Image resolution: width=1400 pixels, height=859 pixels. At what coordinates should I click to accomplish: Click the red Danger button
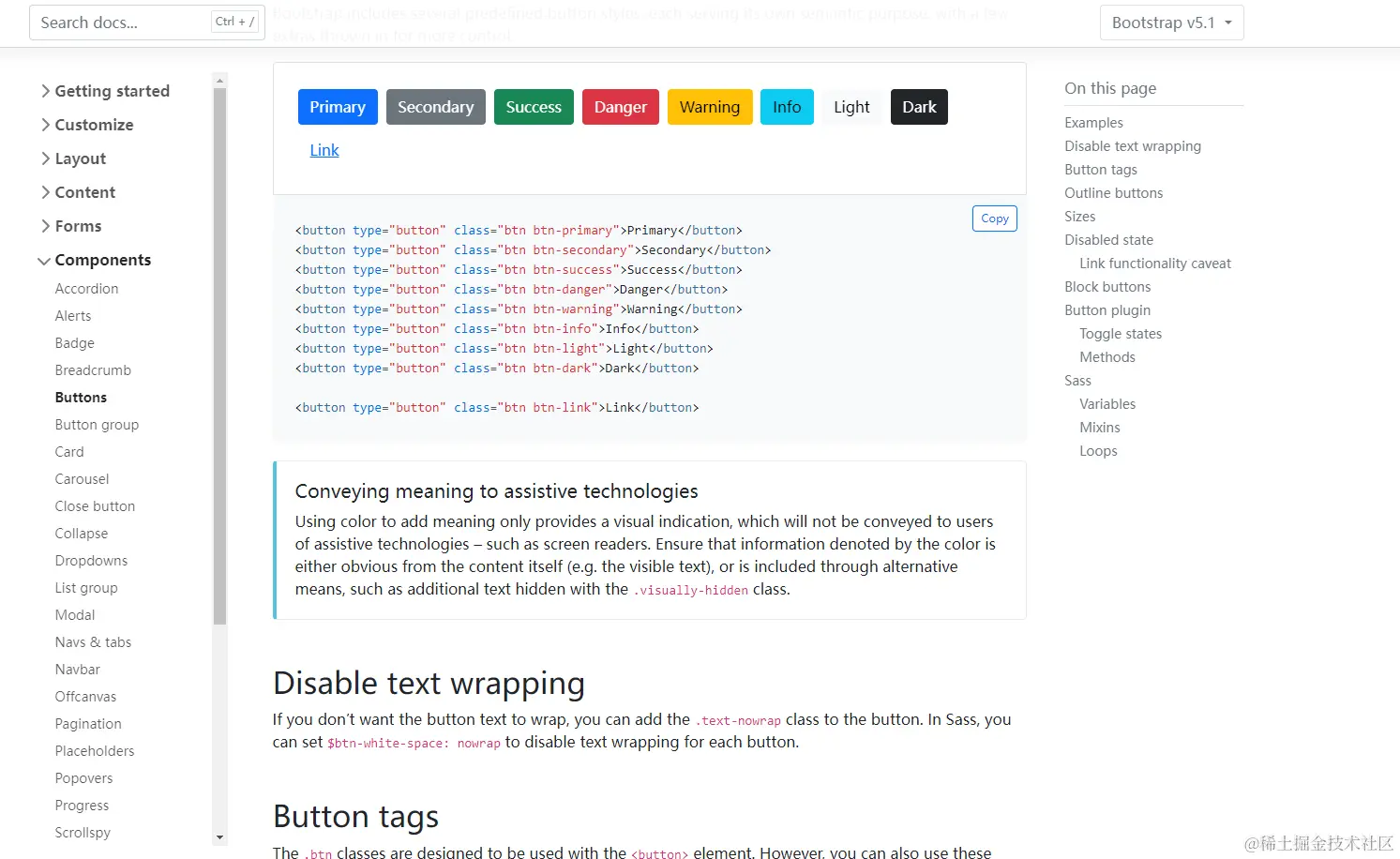tap(620, 107)
